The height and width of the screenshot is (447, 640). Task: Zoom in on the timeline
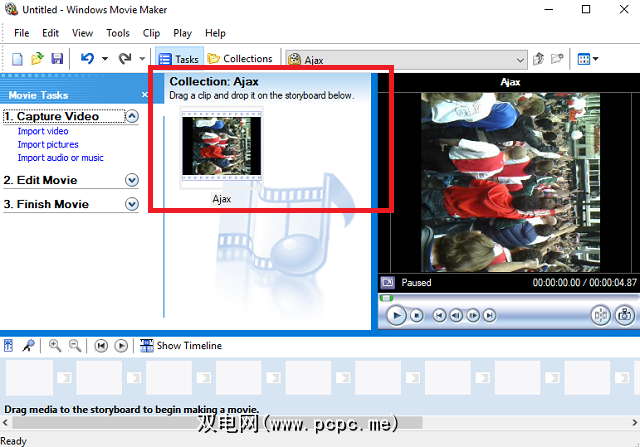coord(55,346)
